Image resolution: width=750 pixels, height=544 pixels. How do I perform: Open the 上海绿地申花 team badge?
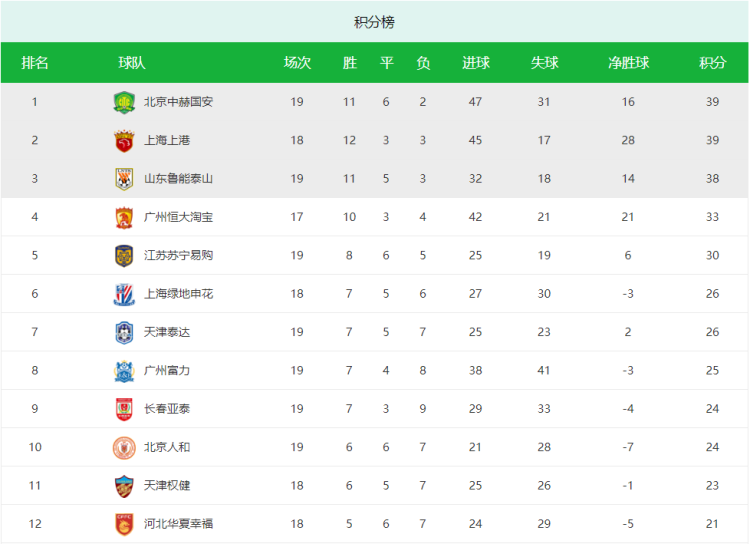point(123,294)
